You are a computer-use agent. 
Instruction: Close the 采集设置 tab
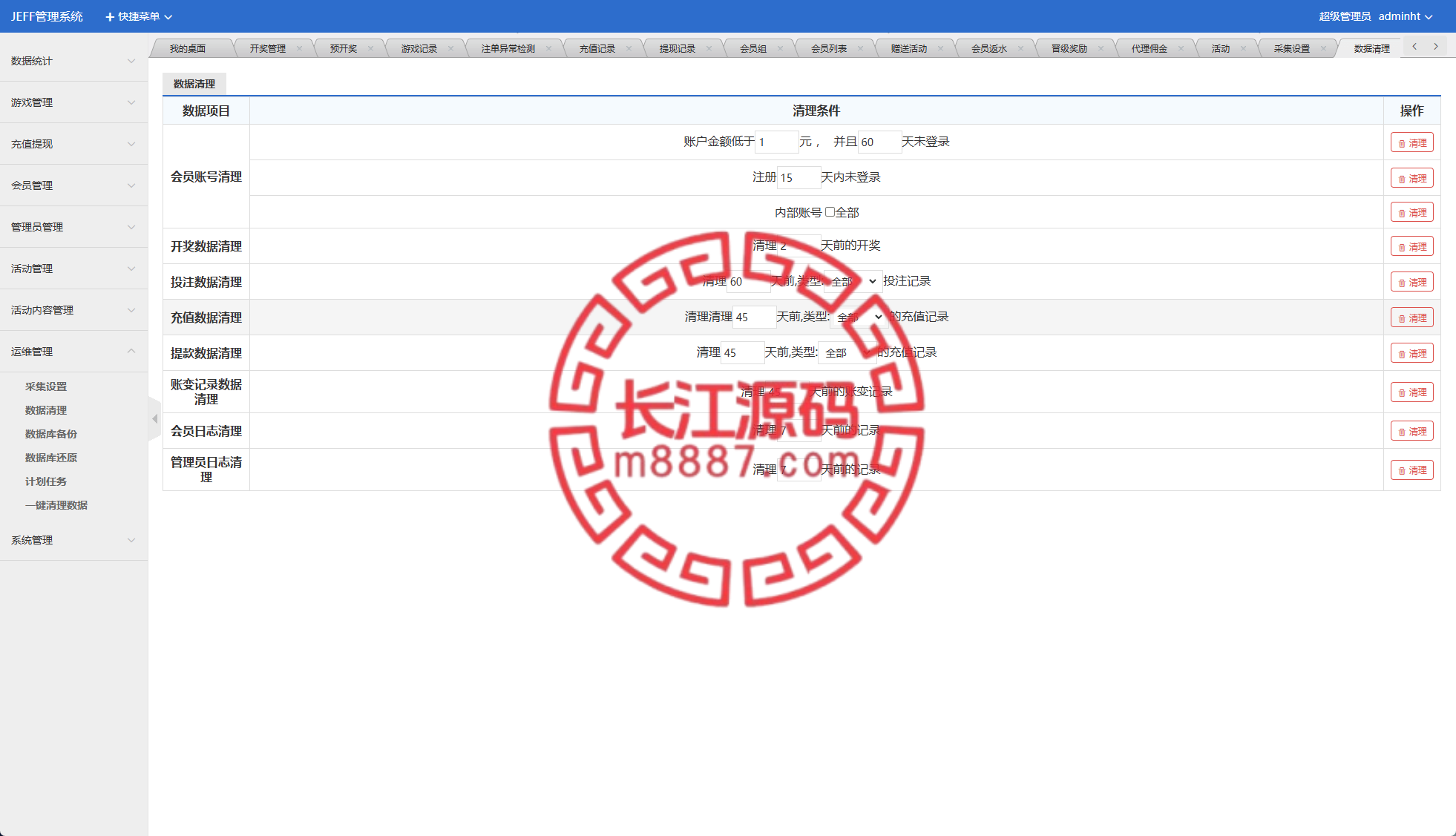pos(1323,49)
